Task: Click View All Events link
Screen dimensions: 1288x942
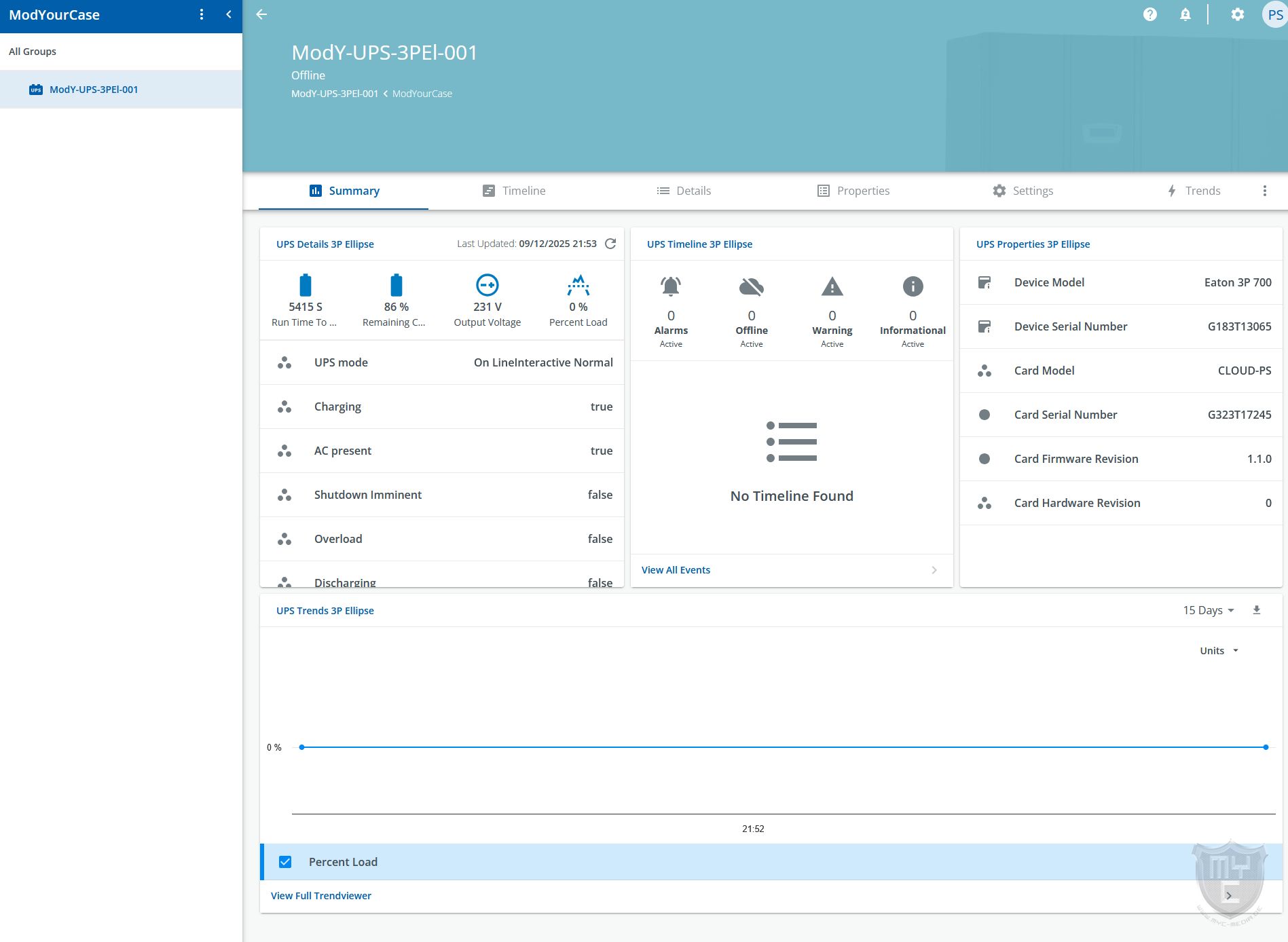Action: 676,570
